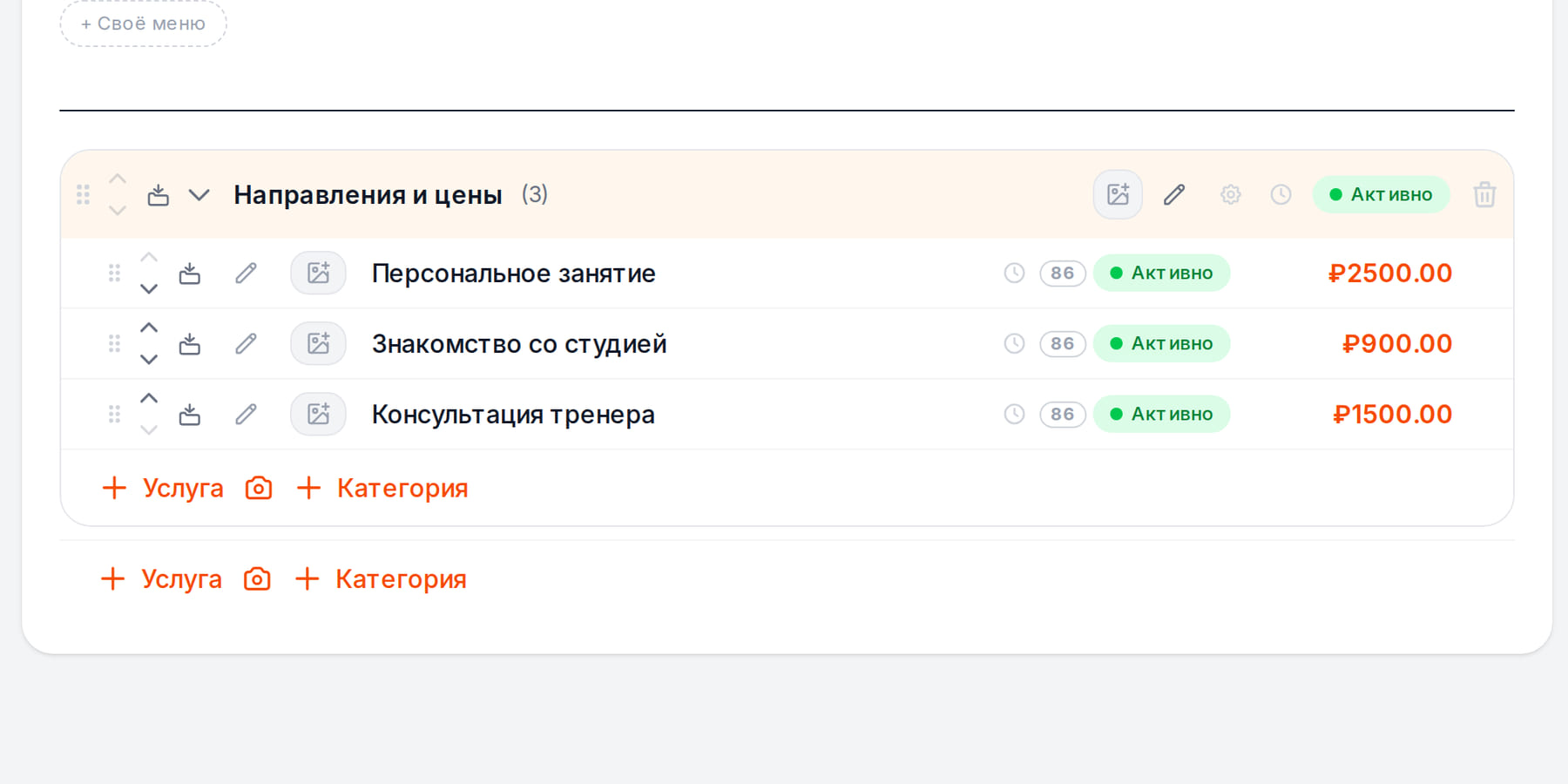This screenshot has height=784, width=1568.
Task: Open the 'Персональное занятие' service name
Action: click(513, 274)
